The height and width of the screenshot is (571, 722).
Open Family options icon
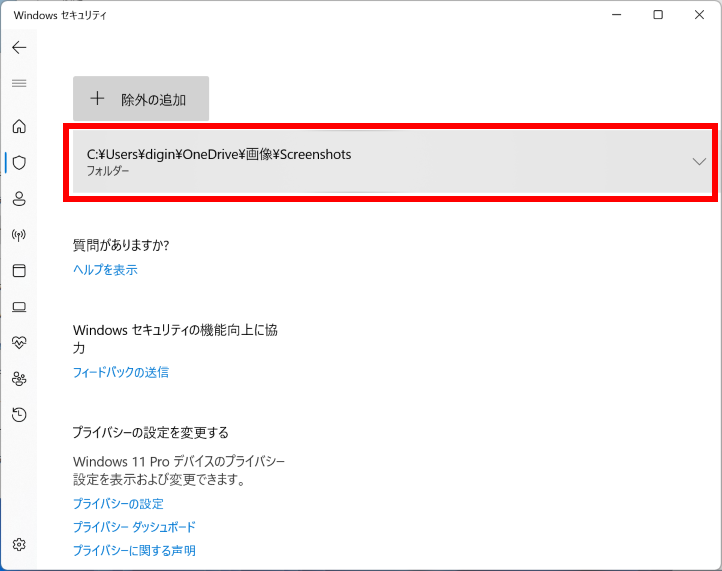(19, 379)
